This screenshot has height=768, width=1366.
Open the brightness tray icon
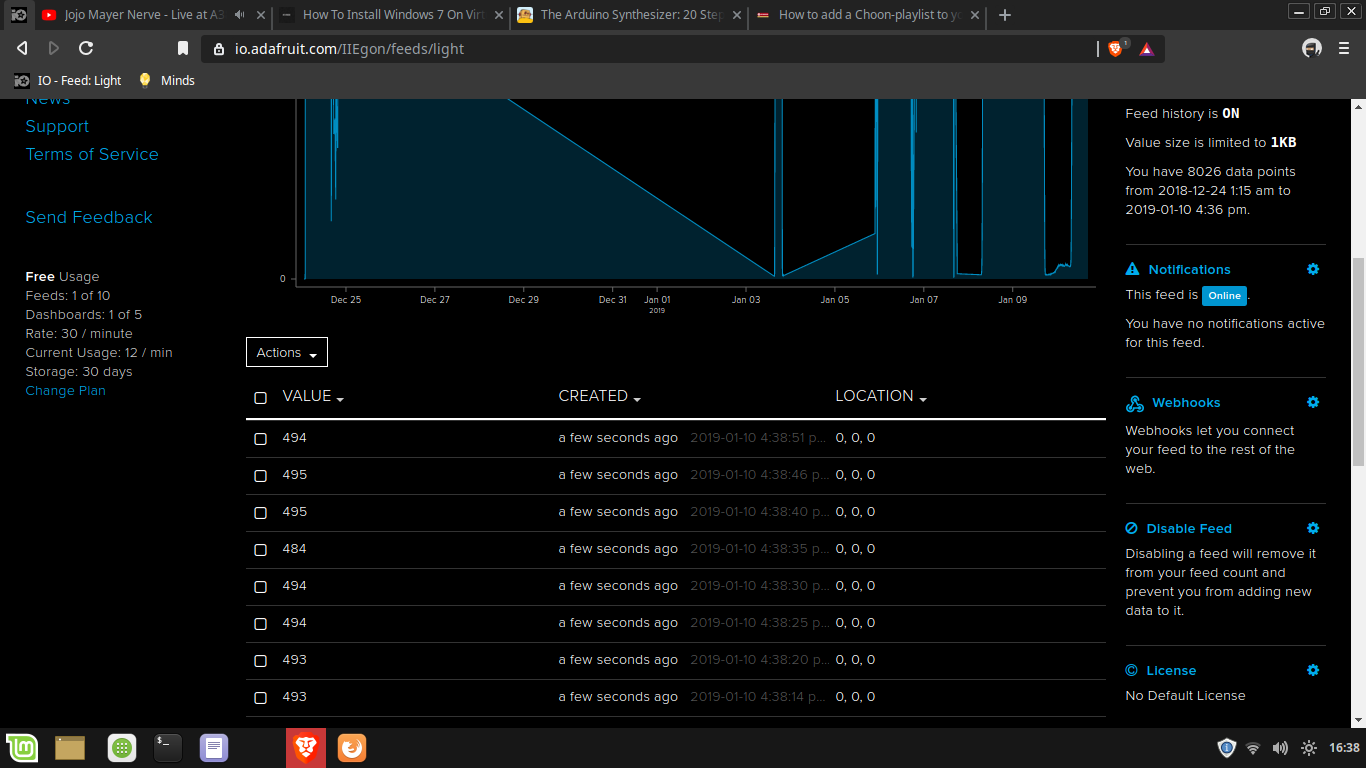click(x=1308, y=747)
